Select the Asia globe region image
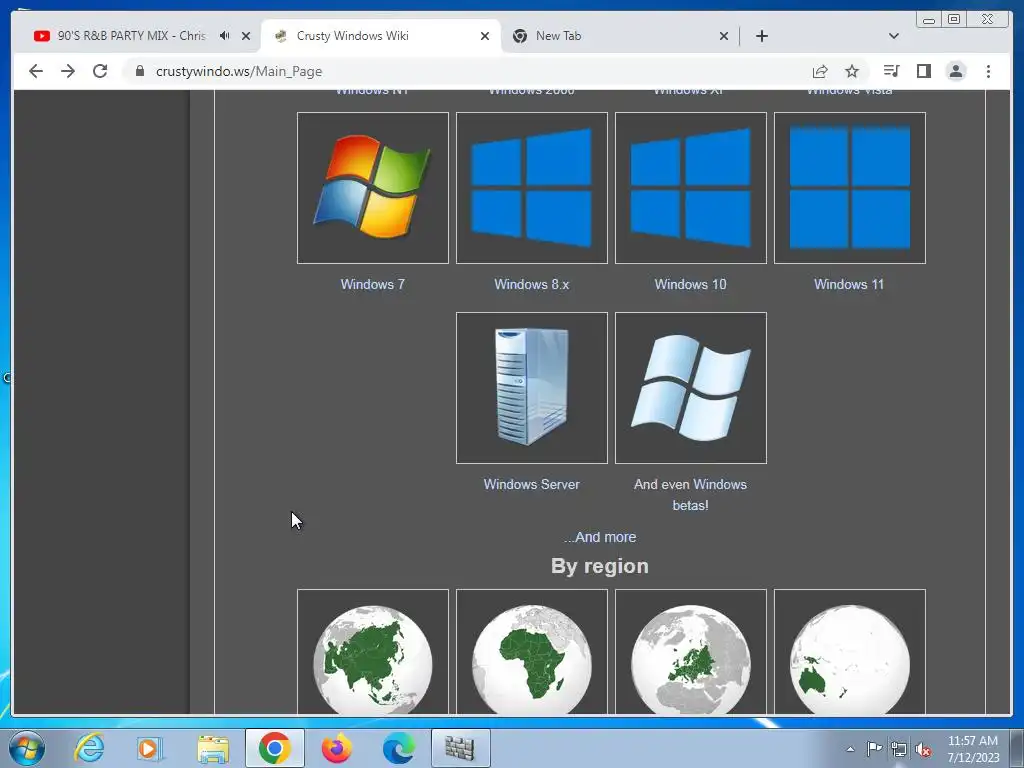 coord(373,652)
